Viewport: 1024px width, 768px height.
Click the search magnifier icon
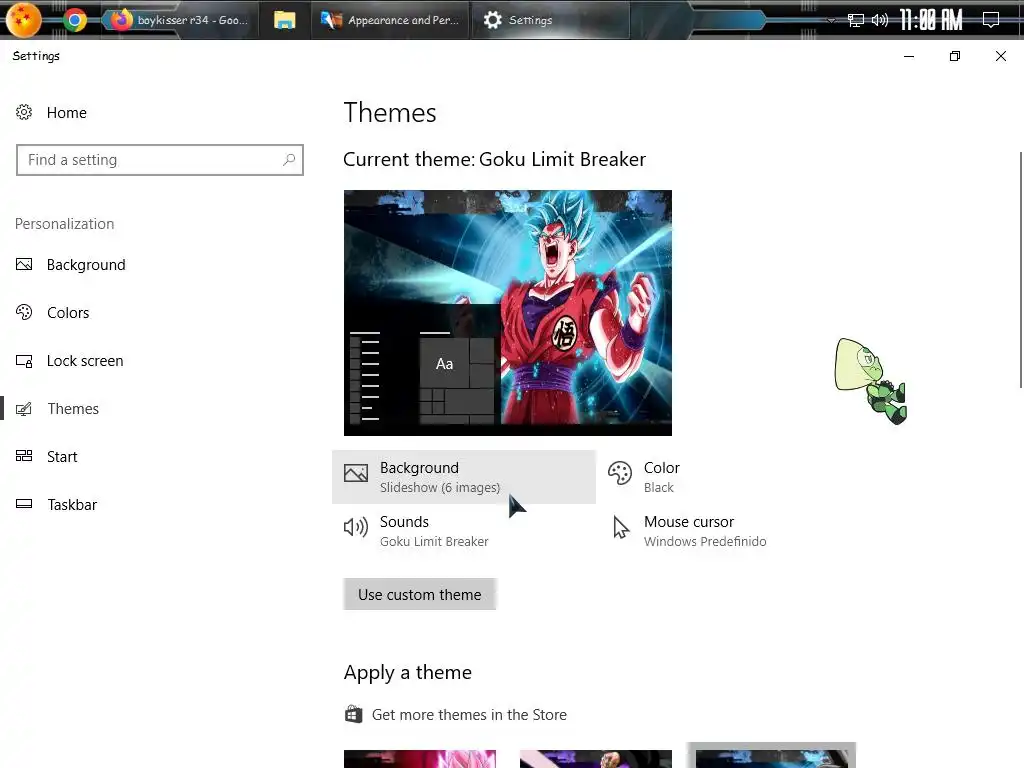(289, 159)
